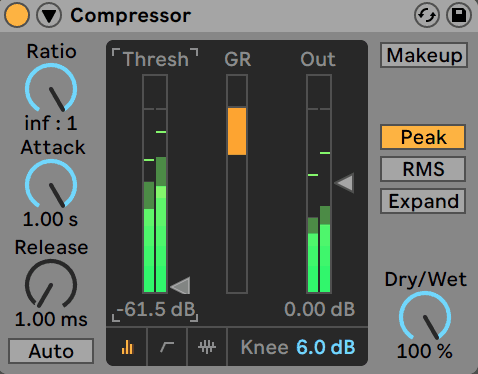This screenshot has height=374, width=478.
Task: Click the Hot-Swap preset arrows icon
Action: [x=427, y=15]
